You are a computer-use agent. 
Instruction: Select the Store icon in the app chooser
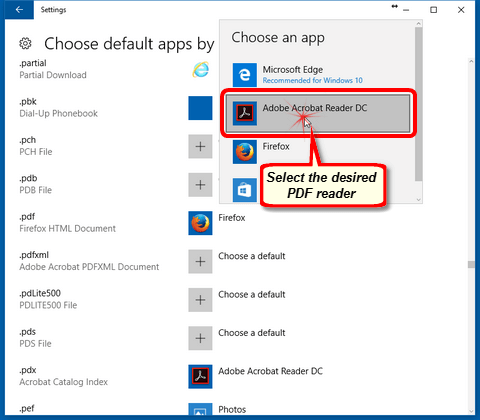245,190
